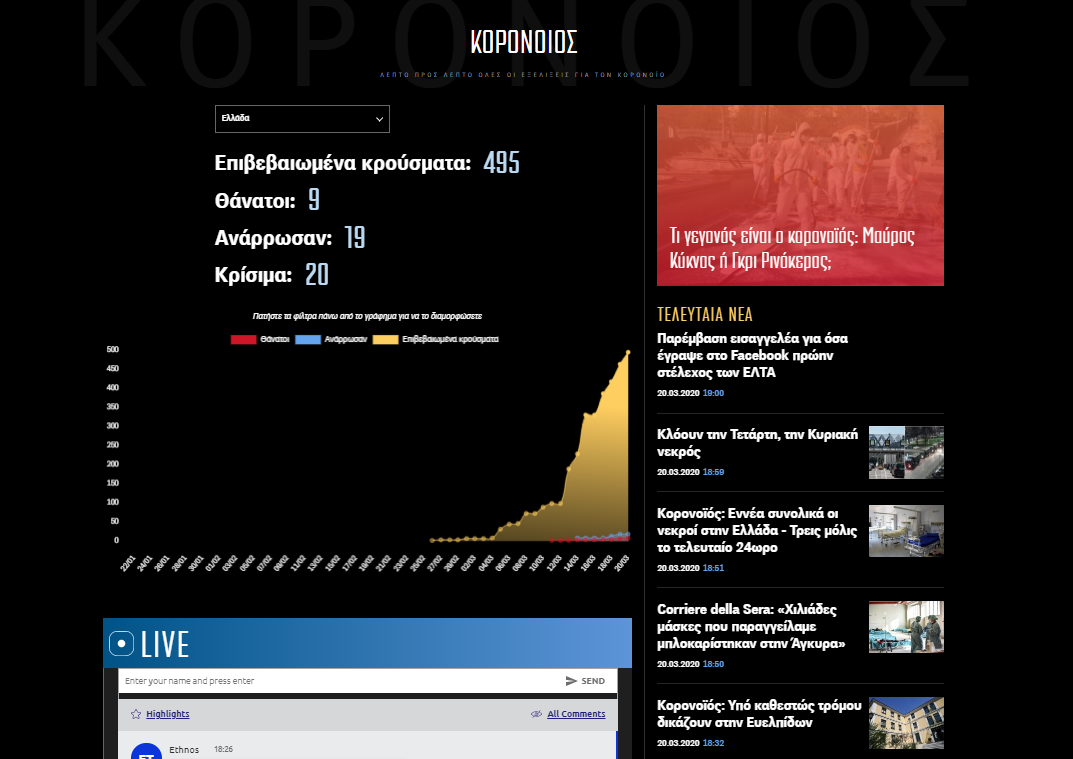1073x759 pixels.
Task: Click thumbnail of Ευελπίδων courts article
Action: click(x=906, y=722)
